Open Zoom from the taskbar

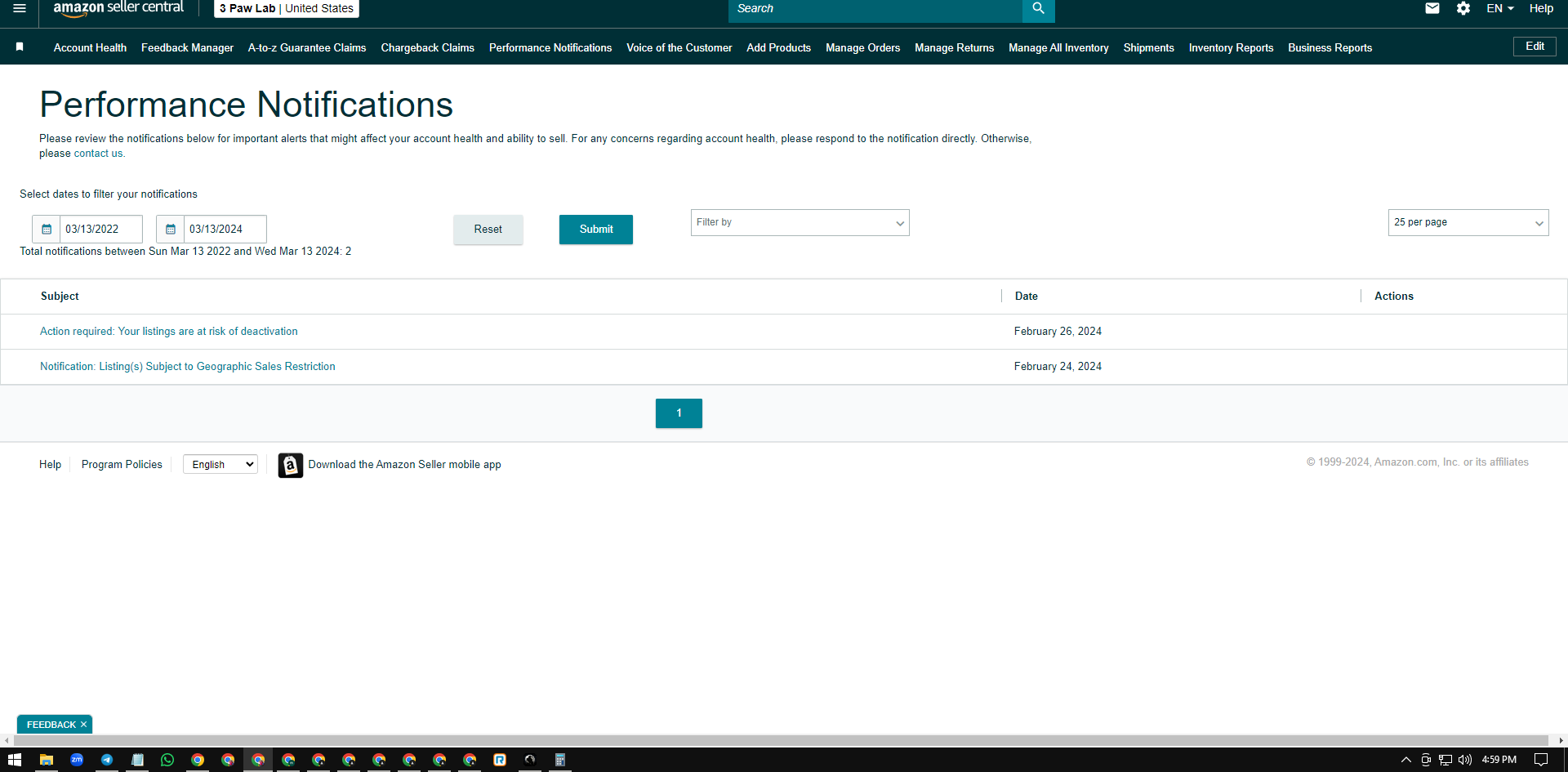(77, 760)
